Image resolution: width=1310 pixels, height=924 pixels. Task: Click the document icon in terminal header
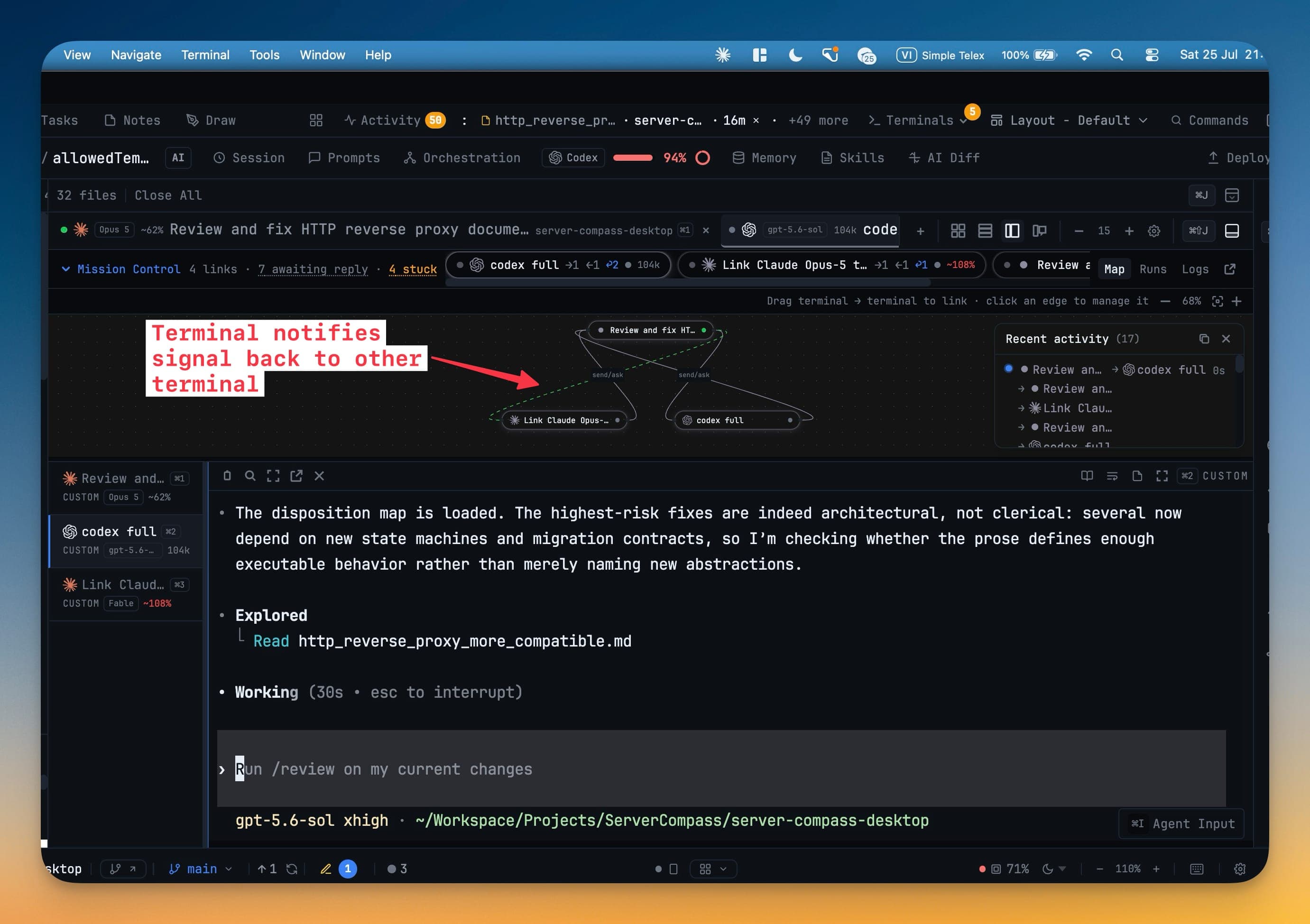point(1137,475)
